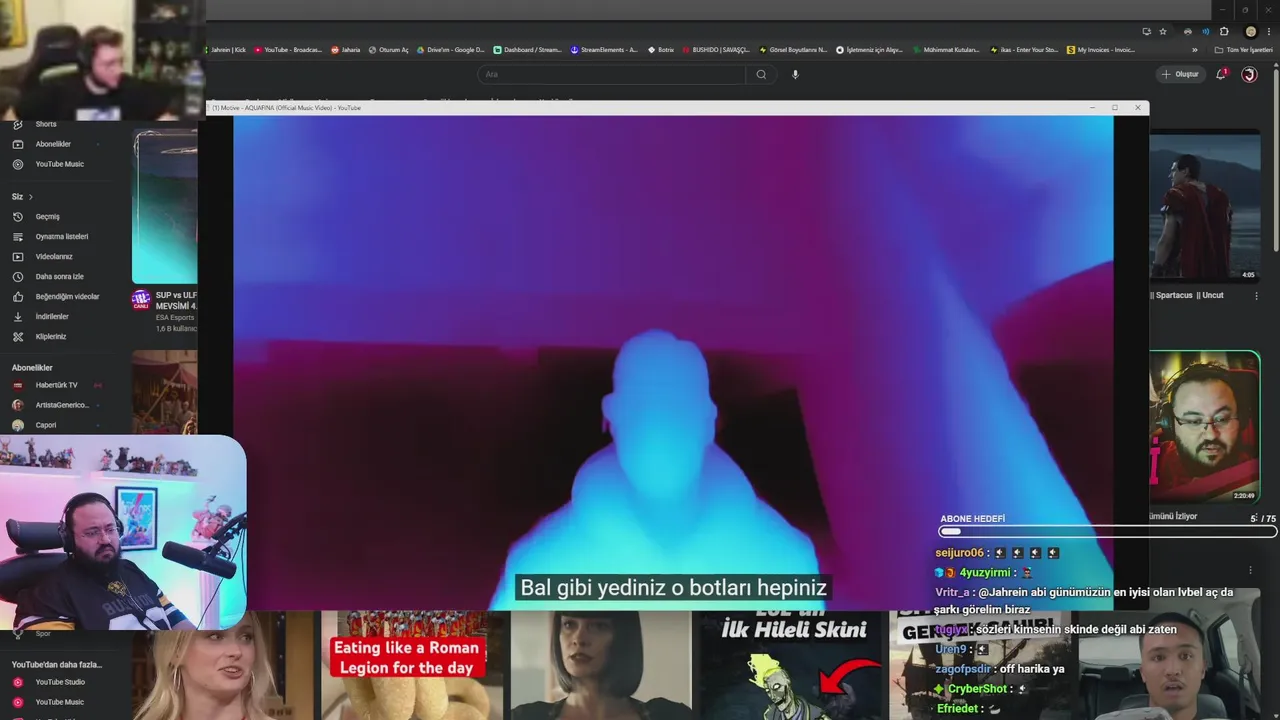
Task: Click chat username seijuro06
Action: 960,553
